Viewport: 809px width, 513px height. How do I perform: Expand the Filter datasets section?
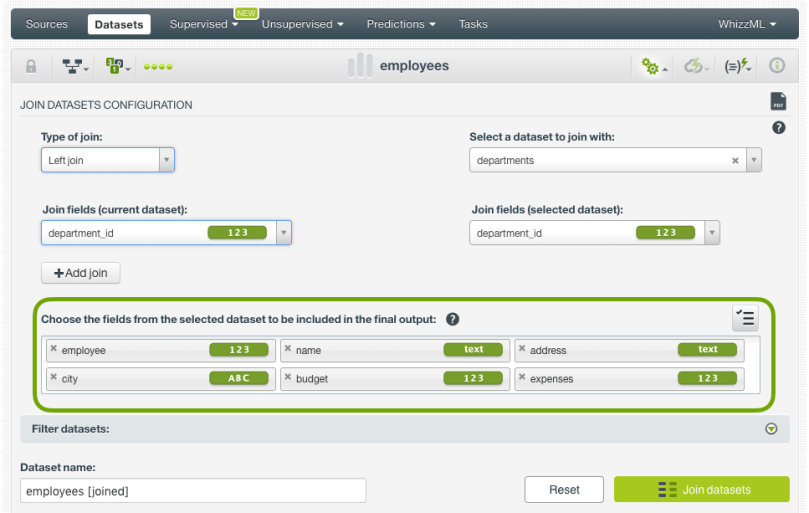pyautogui.click(x=771, y=429)
